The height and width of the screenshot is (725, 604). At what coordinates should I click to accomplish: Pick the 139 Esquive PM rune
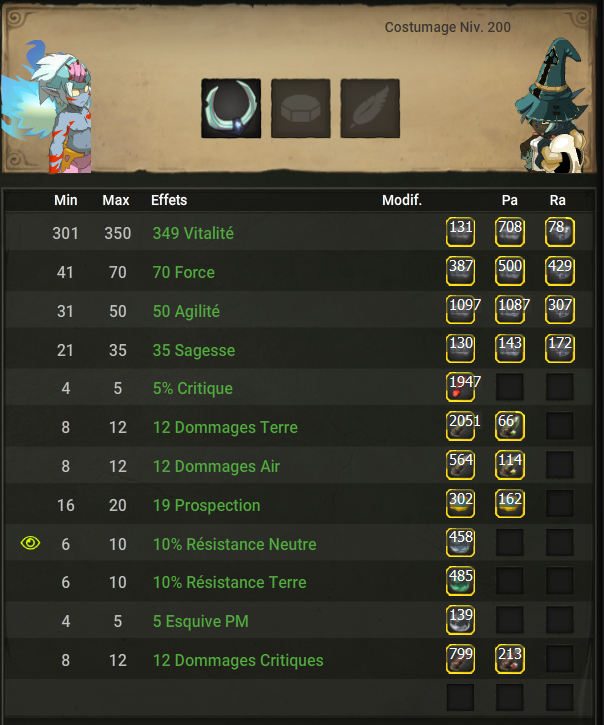[x=461, y=620]
